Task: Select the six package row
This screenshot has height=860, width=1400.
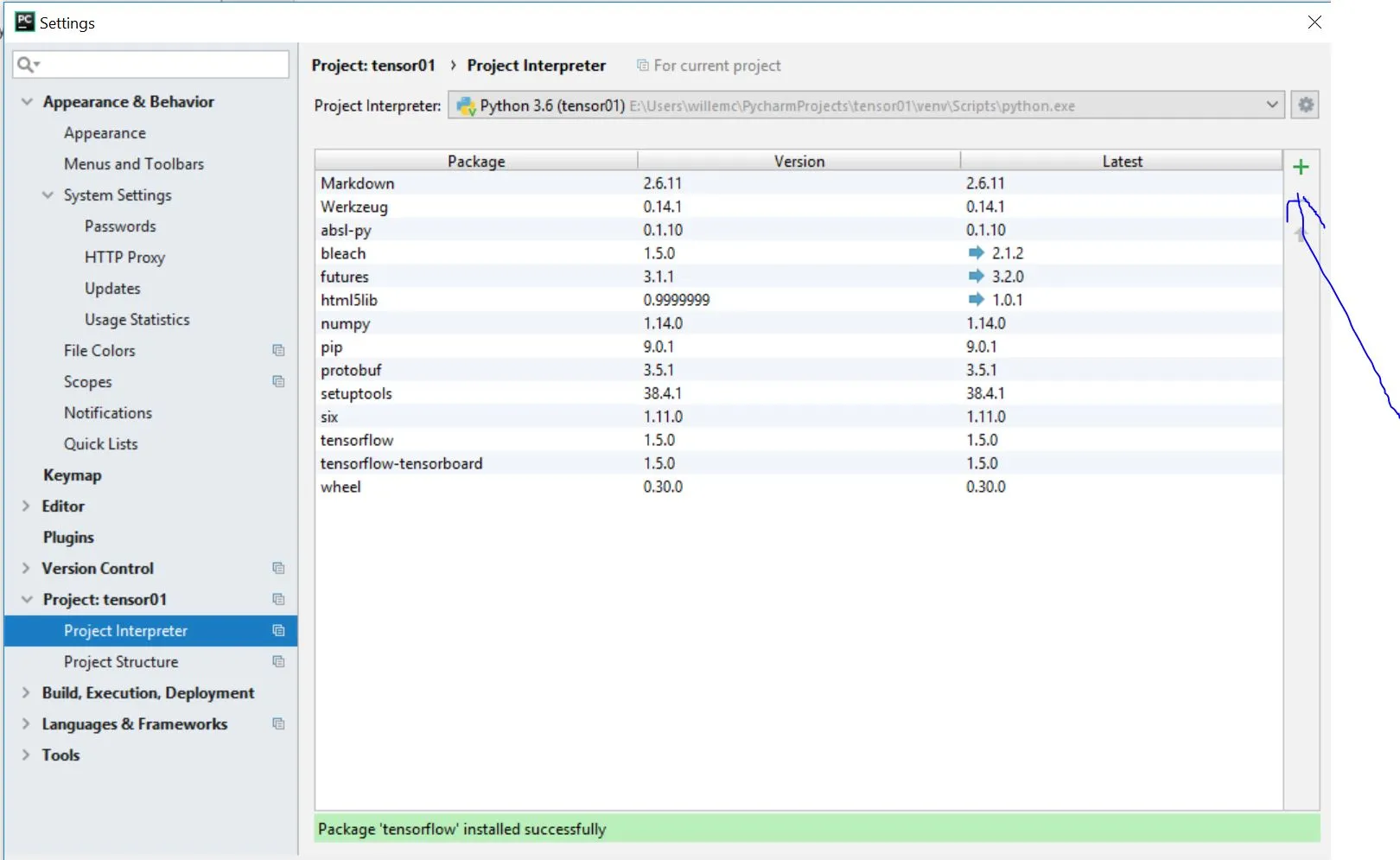Action: tap(799, 417)
